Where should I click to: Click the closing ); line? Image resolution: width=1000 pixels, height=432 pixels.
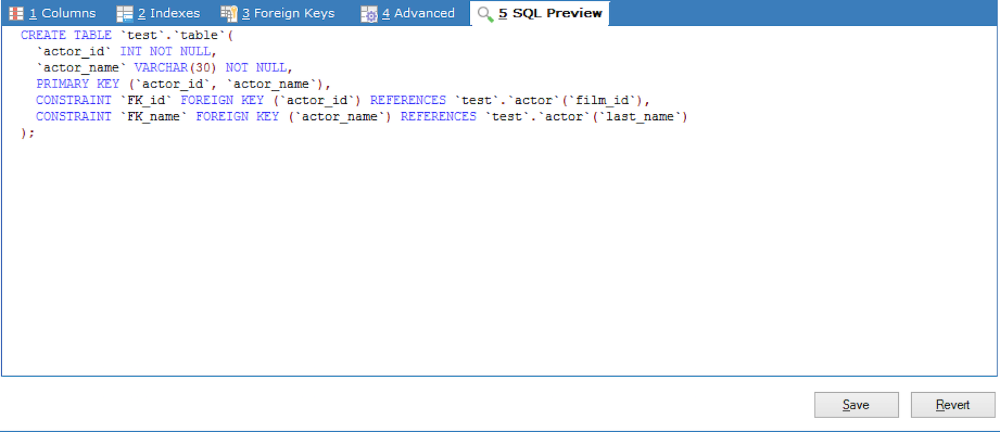pyautogui.click(x=27, y=133)
